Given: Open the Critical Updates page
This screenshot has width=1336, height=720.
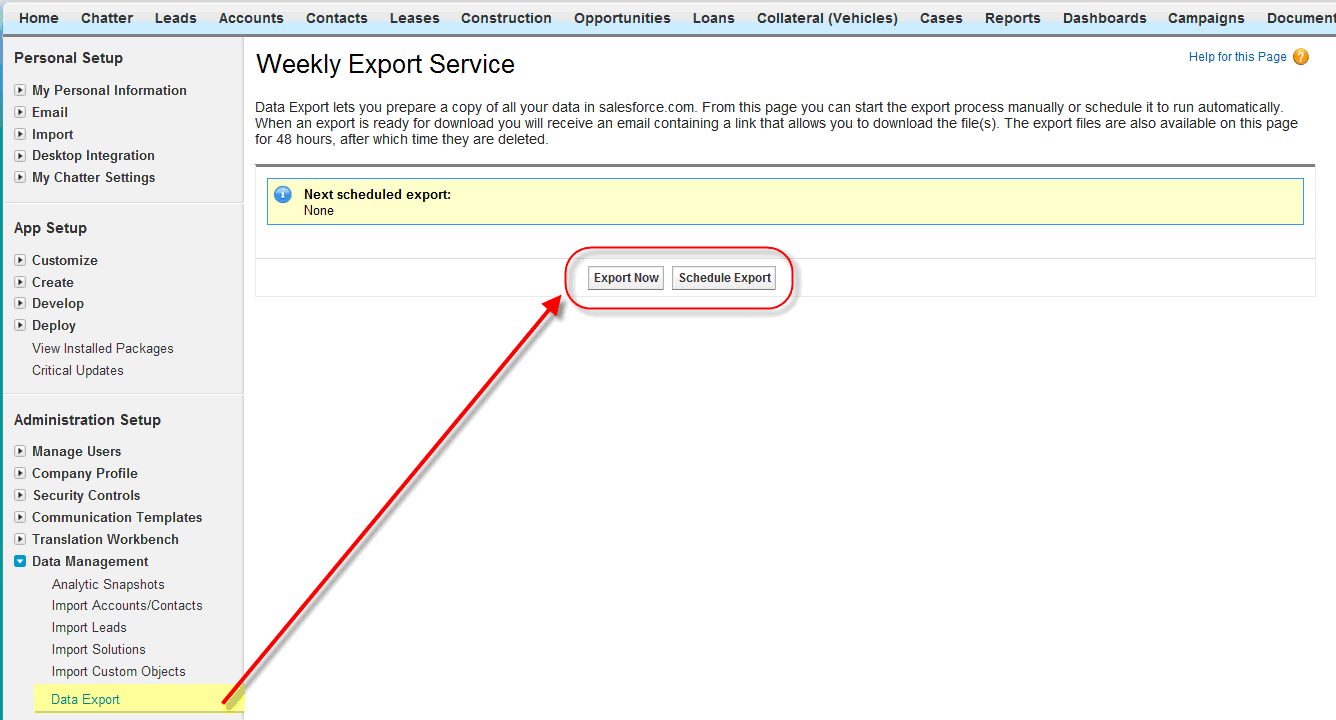Looking at the screenshot, I should pyautogui.click(x=77, y=370).
